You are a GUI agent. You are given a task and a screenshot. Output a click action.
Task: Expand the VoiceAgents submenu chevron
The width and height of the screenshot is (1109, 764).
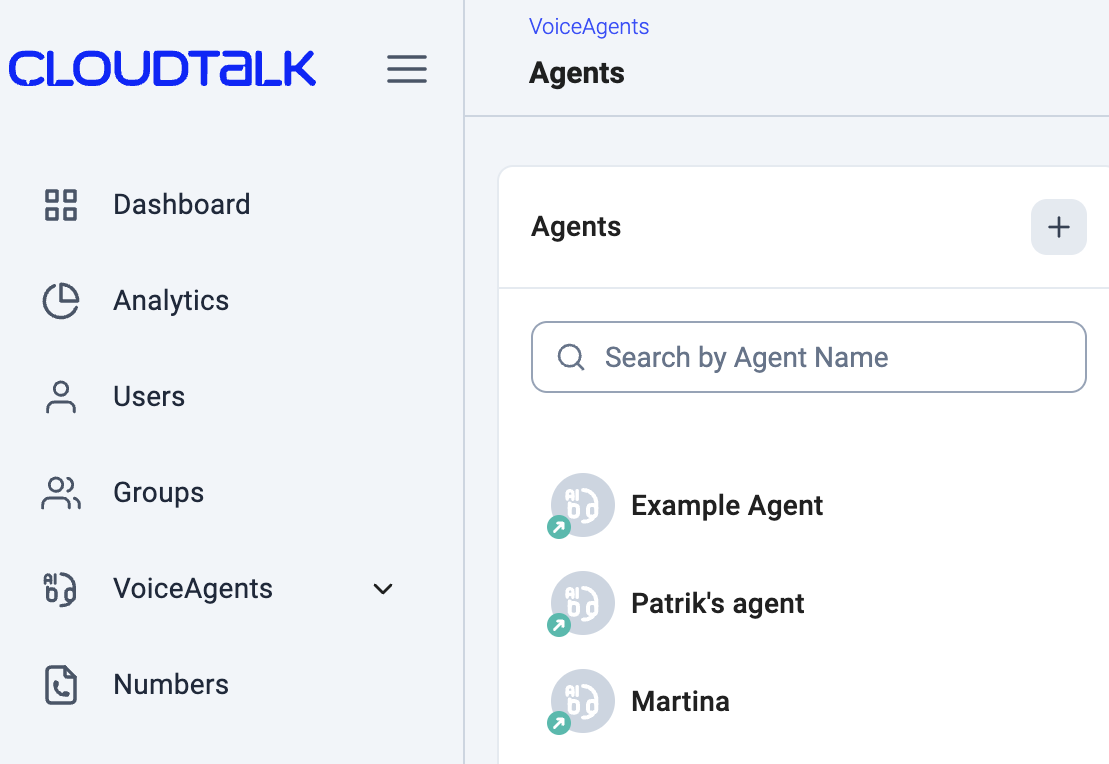click(x=382, y=589)
